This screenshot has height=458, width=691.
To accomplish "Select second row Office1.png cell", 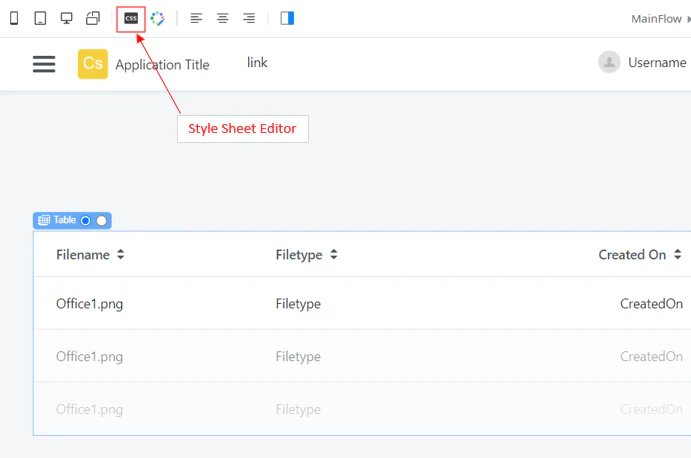I will click(x=89, y=357).
